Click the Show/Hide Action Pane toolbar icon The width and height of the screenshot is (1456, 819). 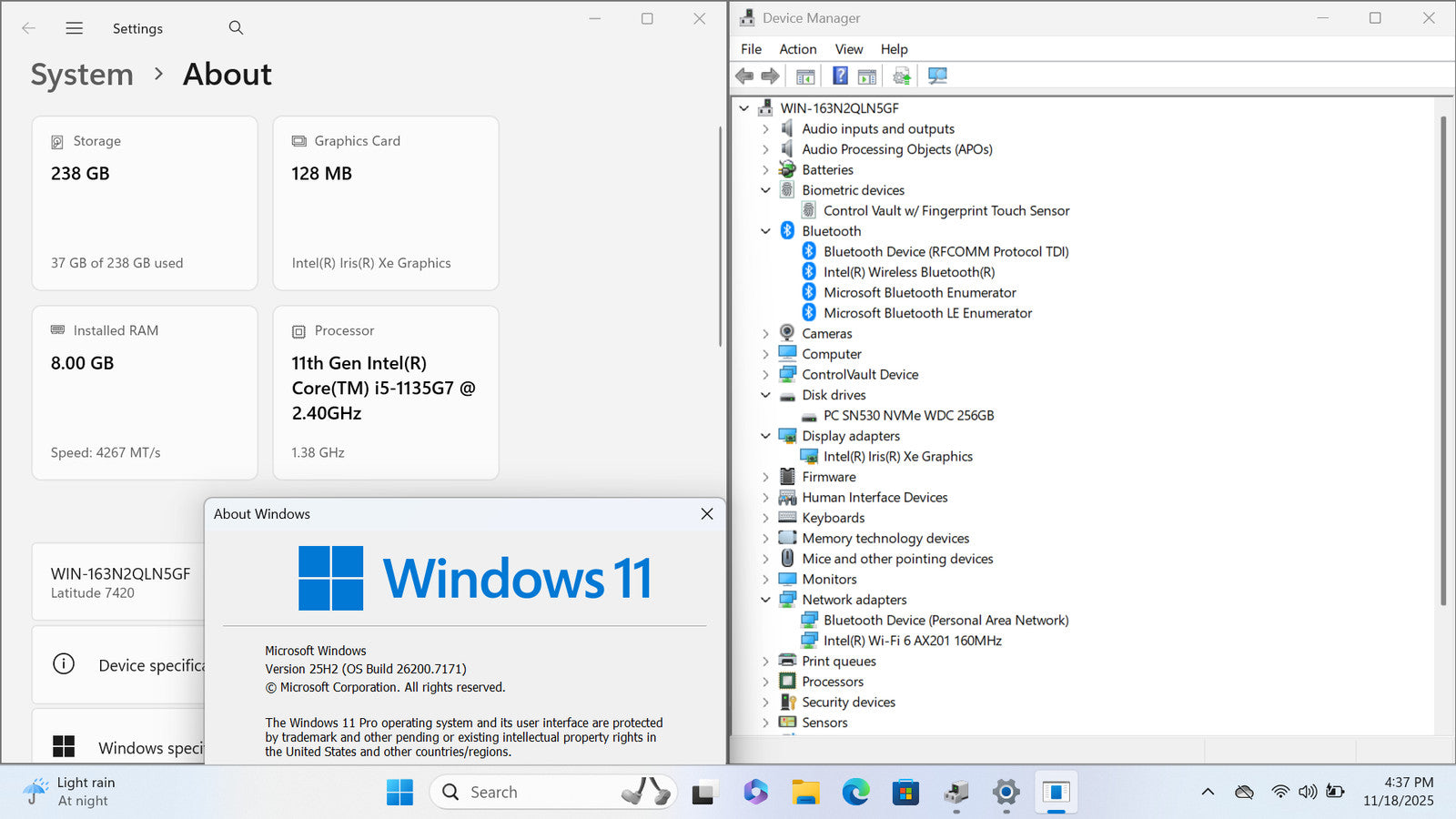[867, 76]
